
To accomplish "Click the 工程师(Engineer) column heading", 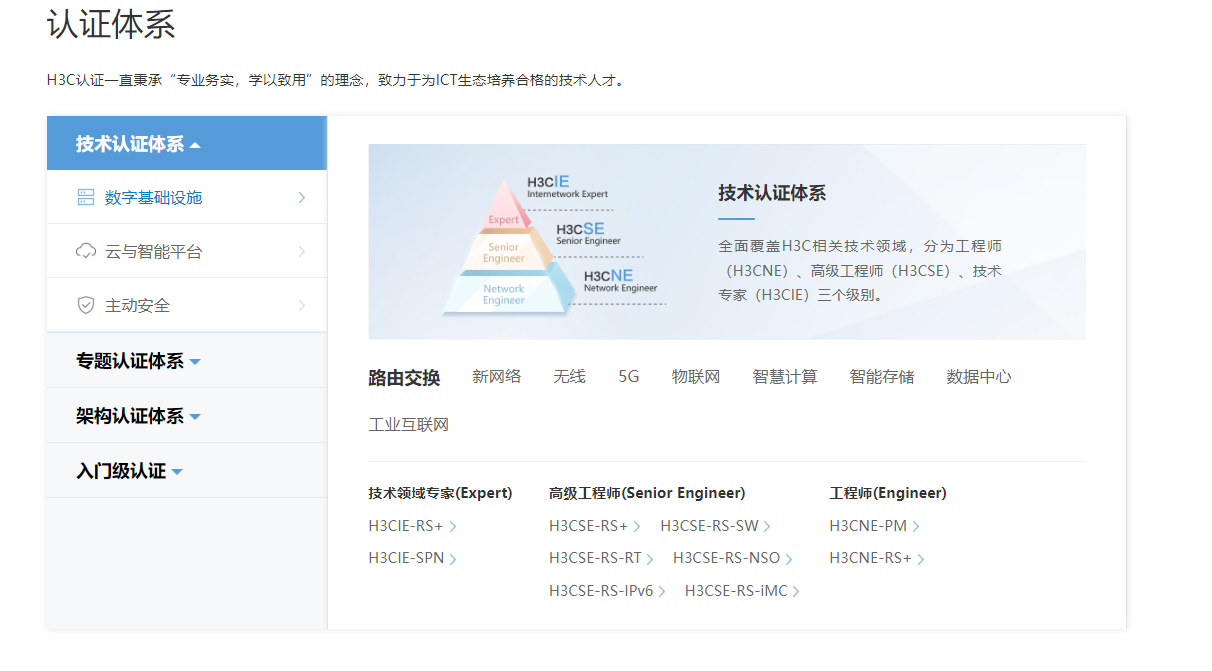I will click(x=888, y=493).
